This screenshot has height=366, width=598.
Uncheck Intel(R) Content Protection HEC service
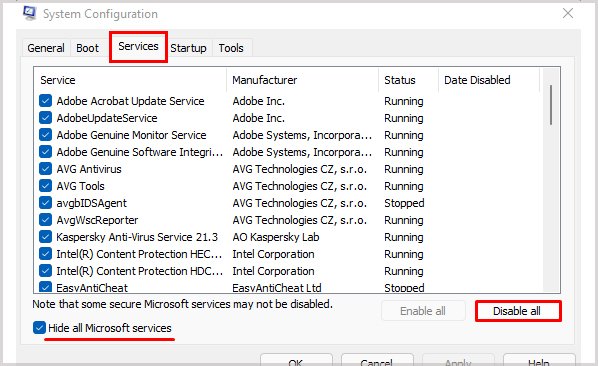tap(45, 254)
